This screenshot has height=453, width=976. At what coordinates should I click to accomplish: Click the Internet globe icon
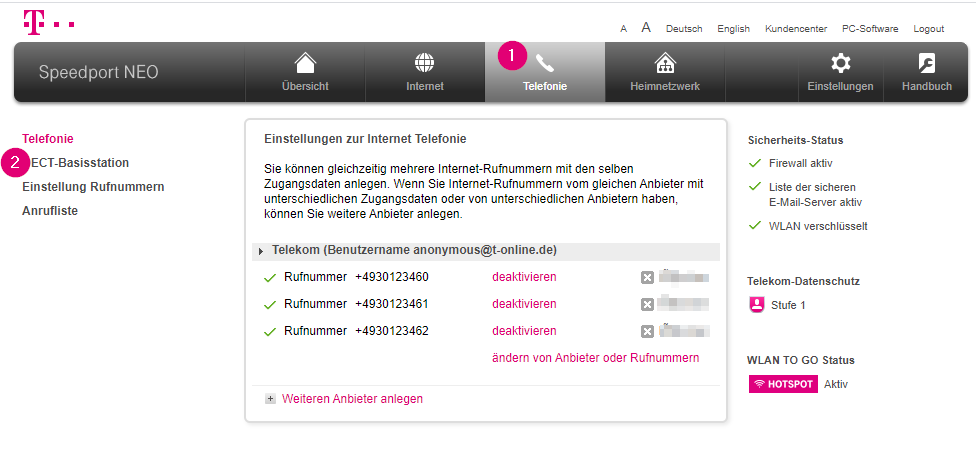(425, 63)
